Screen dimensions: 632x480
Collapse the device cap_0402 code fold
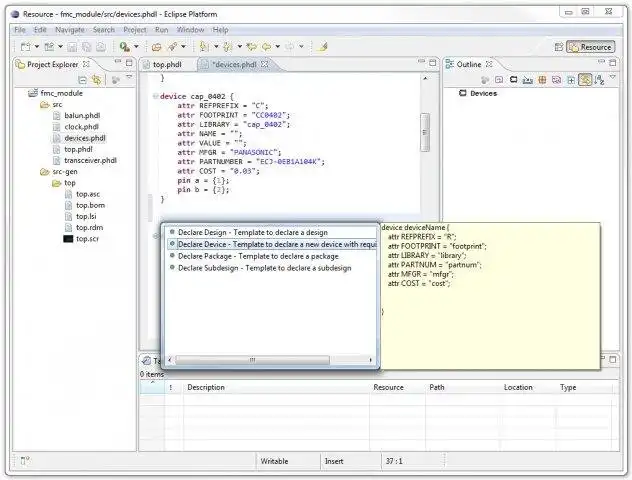(153, 96)
